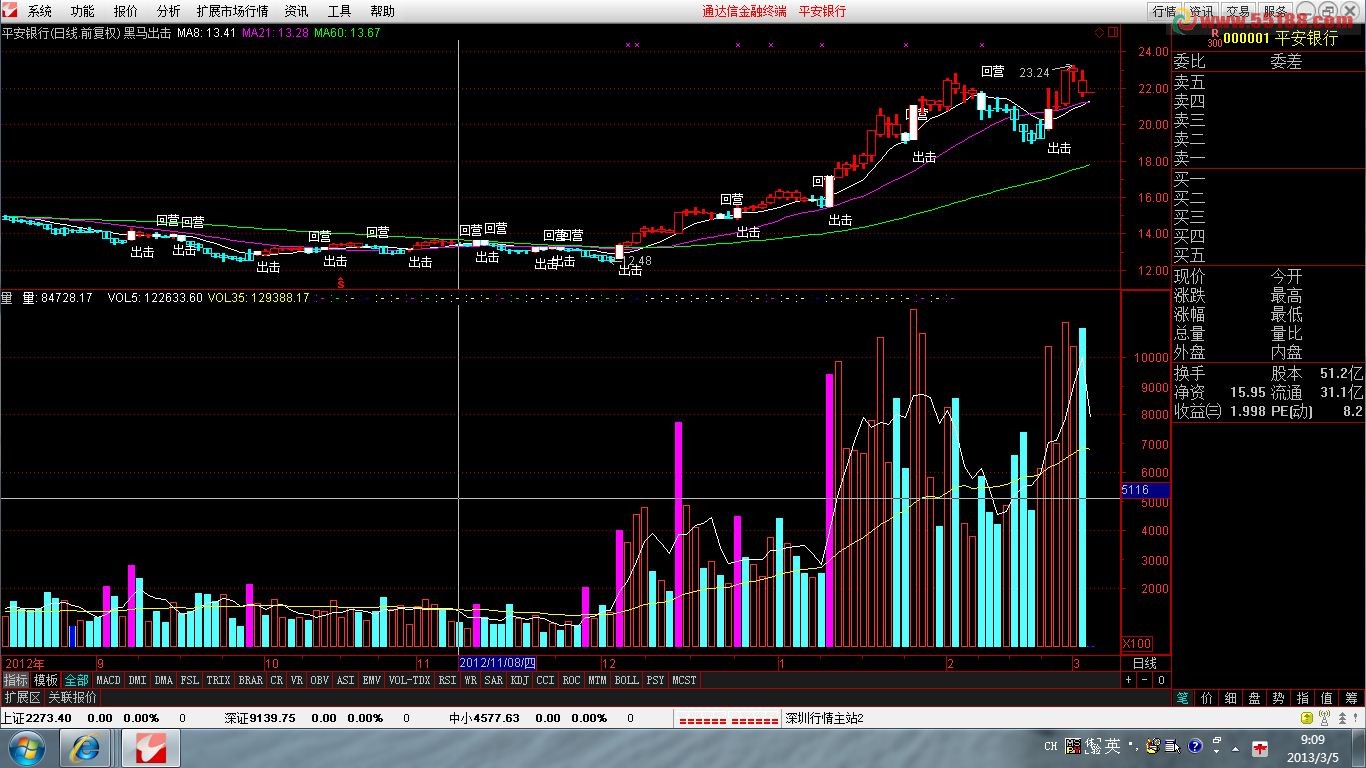Select the 指 tab in the quote panel

pos(1303,698)
